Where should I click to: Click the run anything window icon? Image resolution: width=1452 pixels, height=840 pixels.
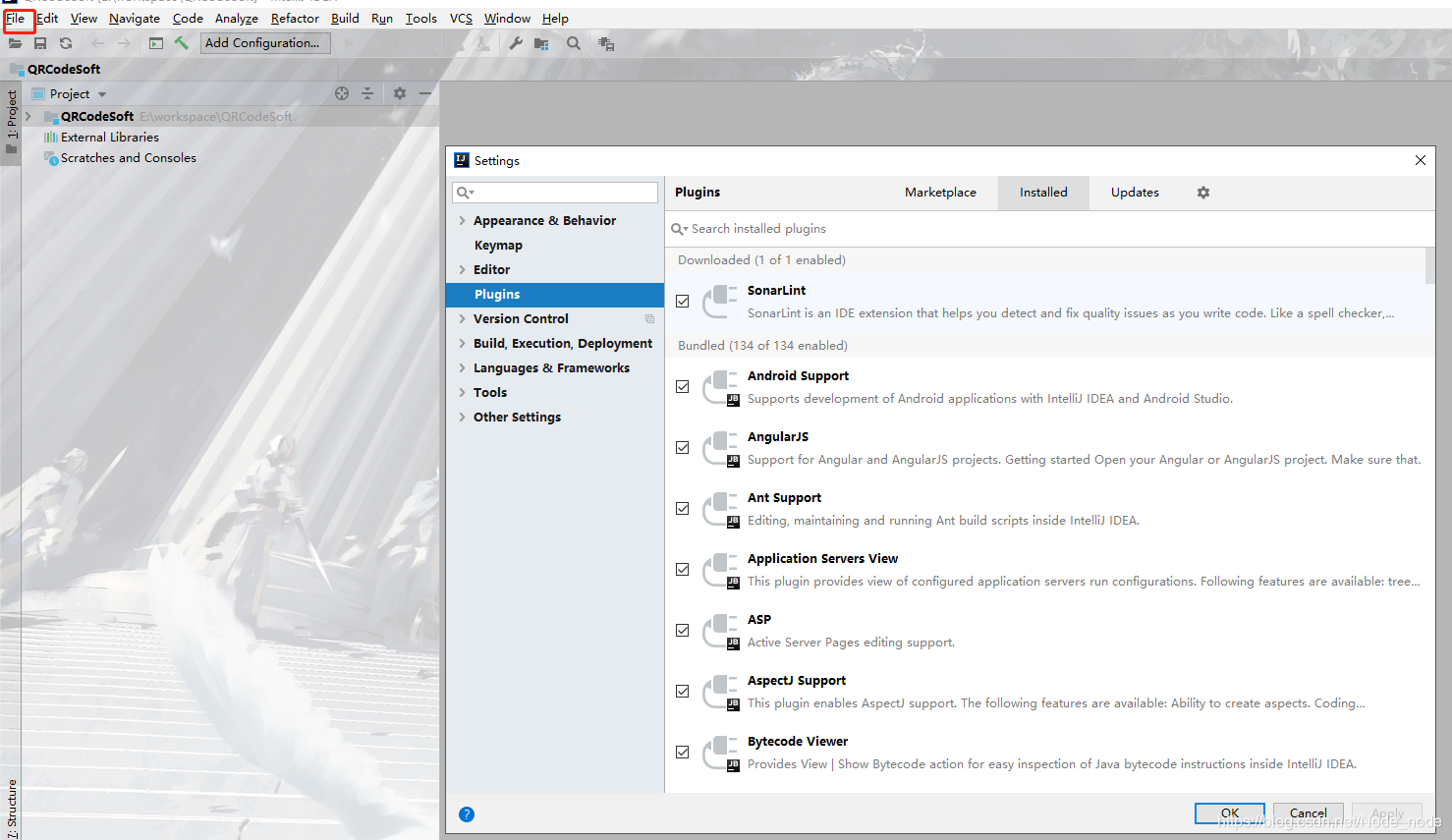156,43
